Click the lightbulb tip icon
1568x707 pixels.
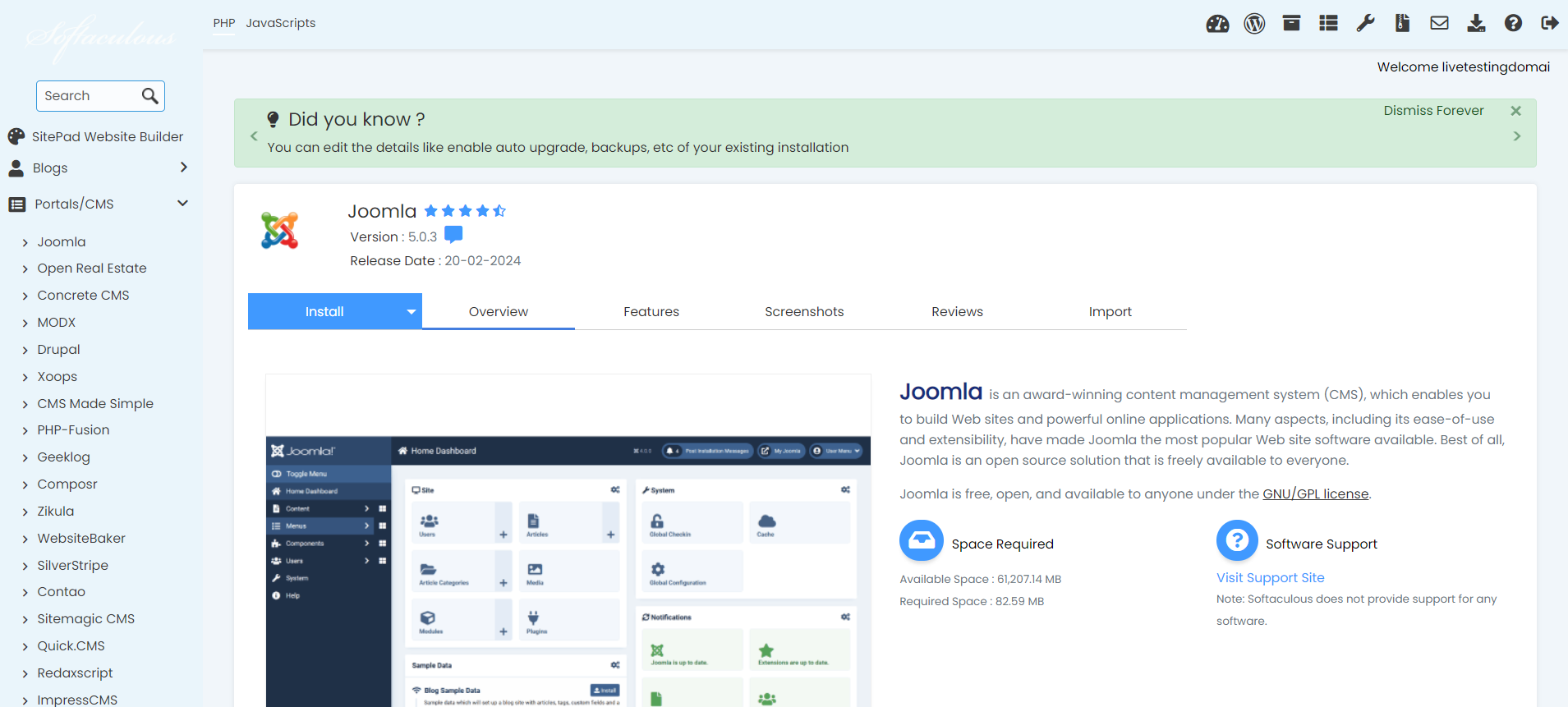tap(274, 120)
